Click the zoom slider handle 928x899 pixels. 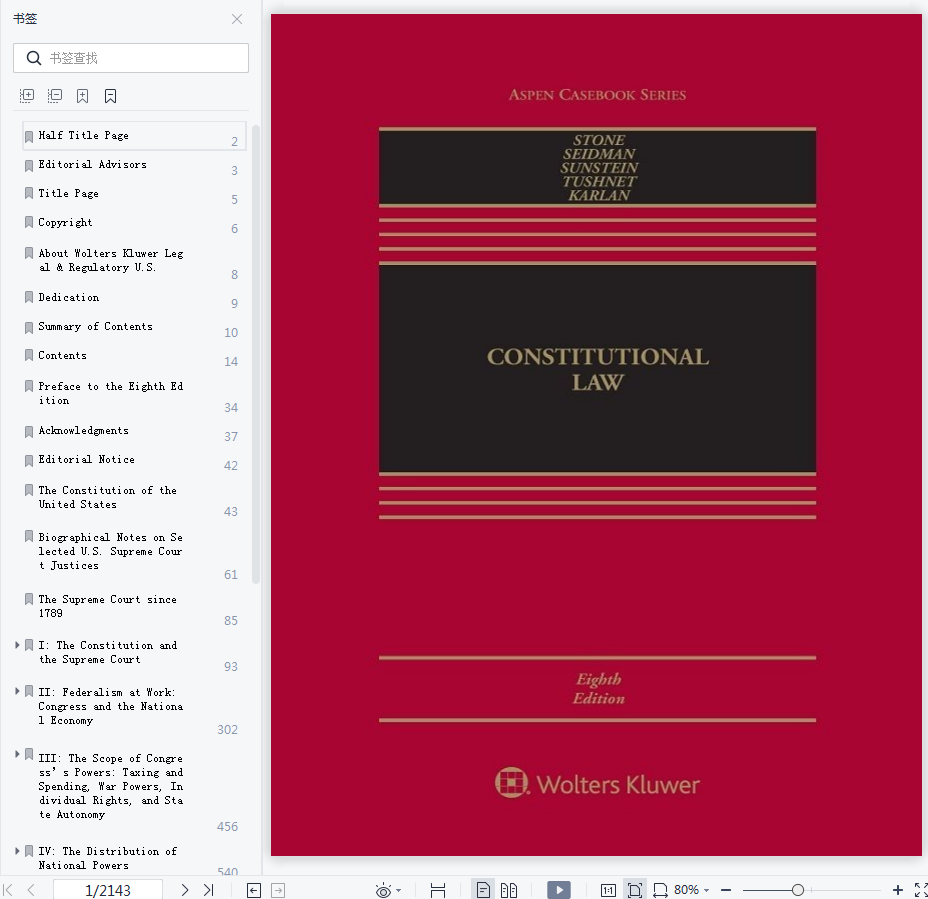(x=798, y=890)
